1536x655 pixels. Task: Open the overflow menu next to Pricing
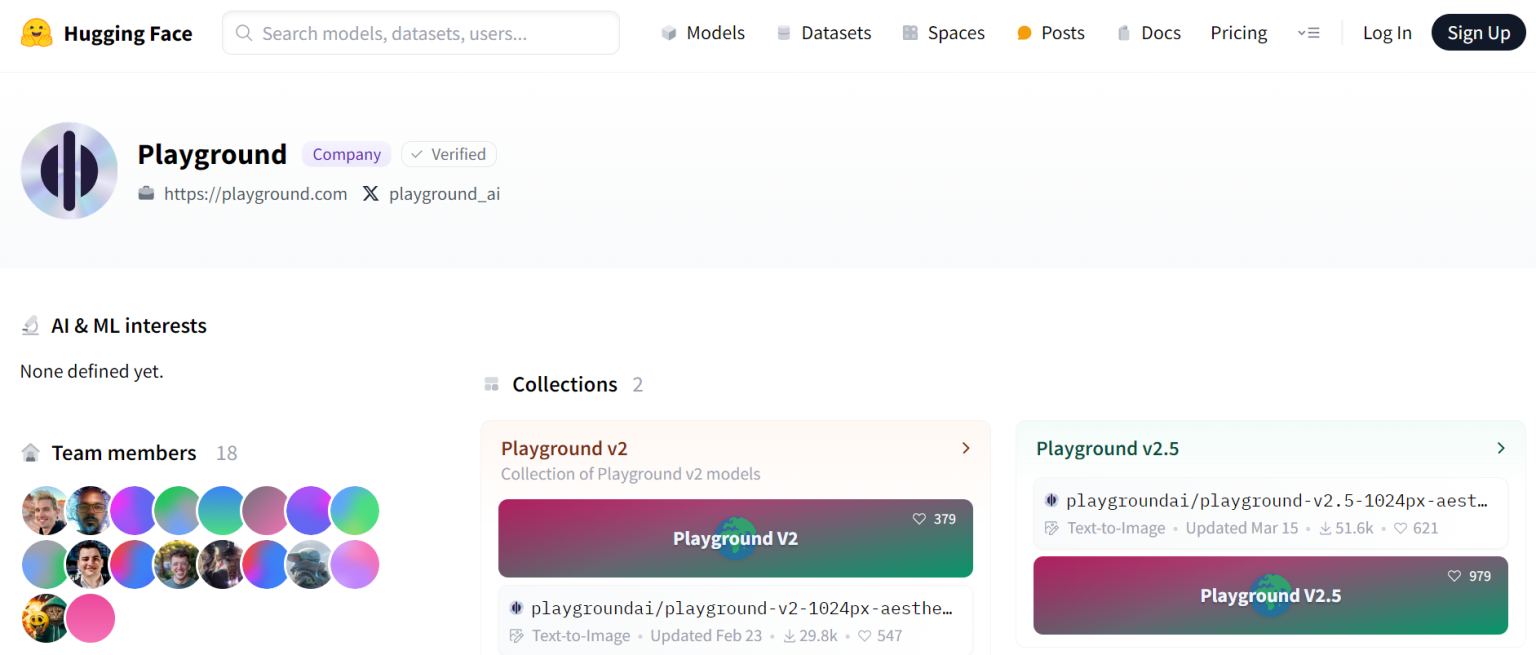tap(1309, 32)
